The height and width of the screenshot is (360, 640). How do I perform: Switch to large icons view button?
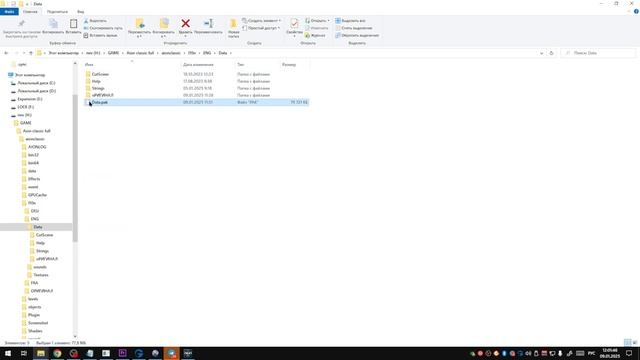pyautogui.click(x=635, y=342)
